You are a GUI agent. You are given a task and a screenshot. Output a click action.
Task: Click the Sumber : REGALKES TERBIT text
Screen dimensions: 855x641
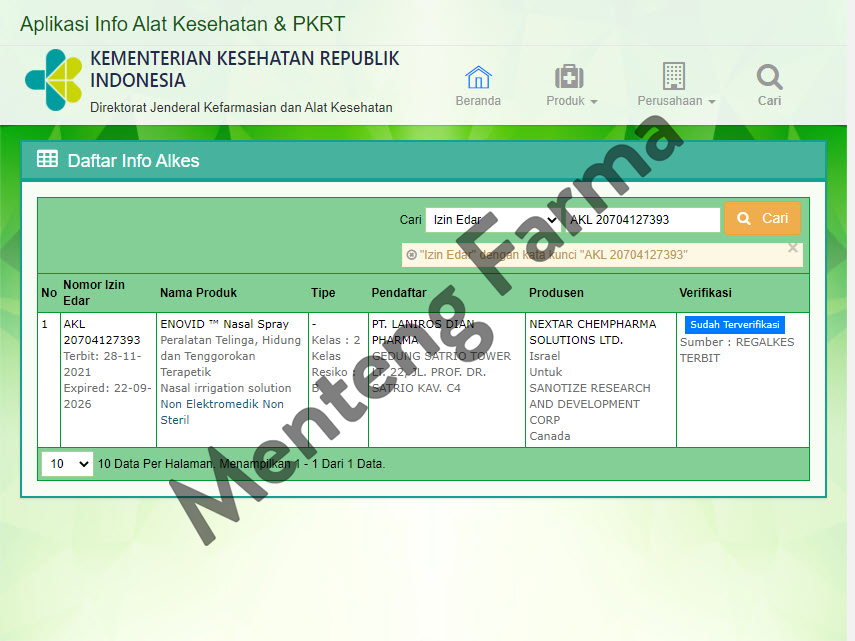coord(737,350)
